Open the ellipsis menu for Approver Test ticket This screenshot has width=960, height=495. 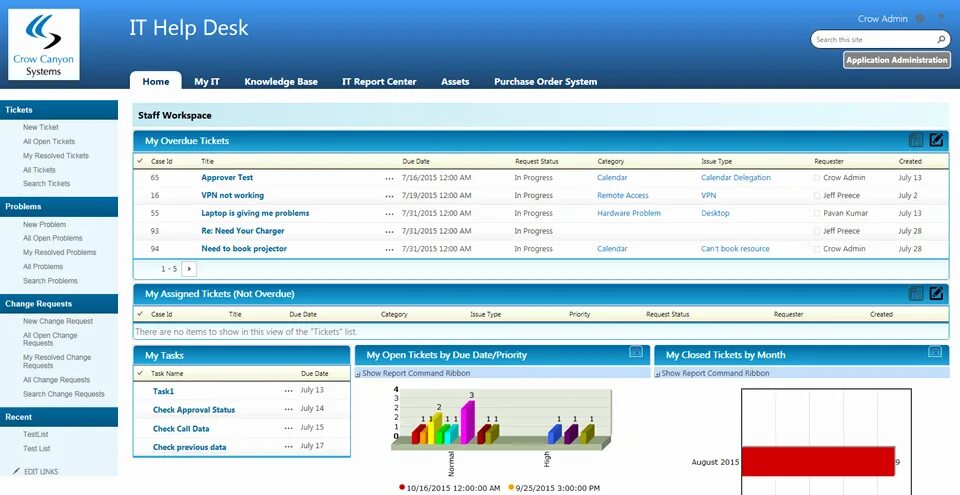click(389, 178)
